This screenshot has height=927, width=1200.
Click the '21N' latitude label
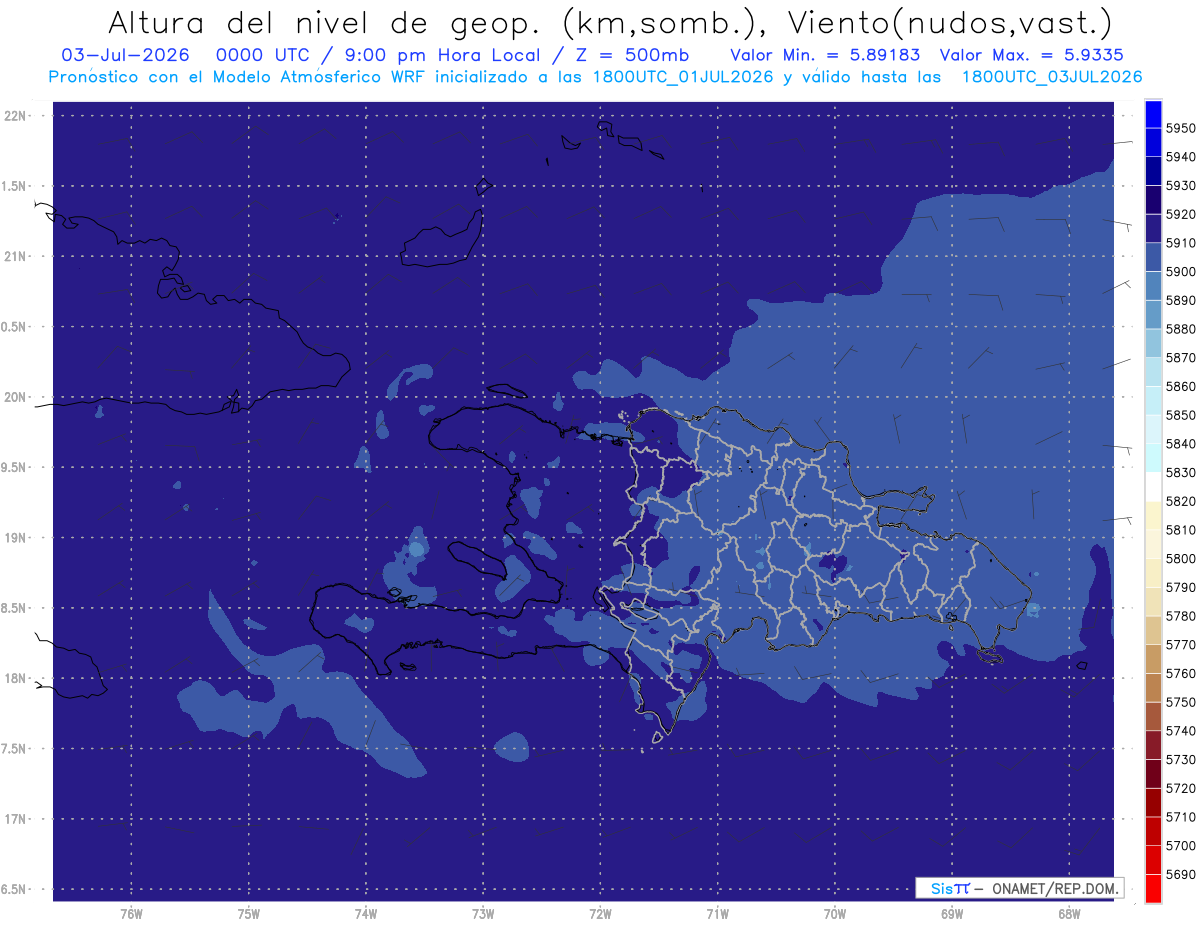17,256
